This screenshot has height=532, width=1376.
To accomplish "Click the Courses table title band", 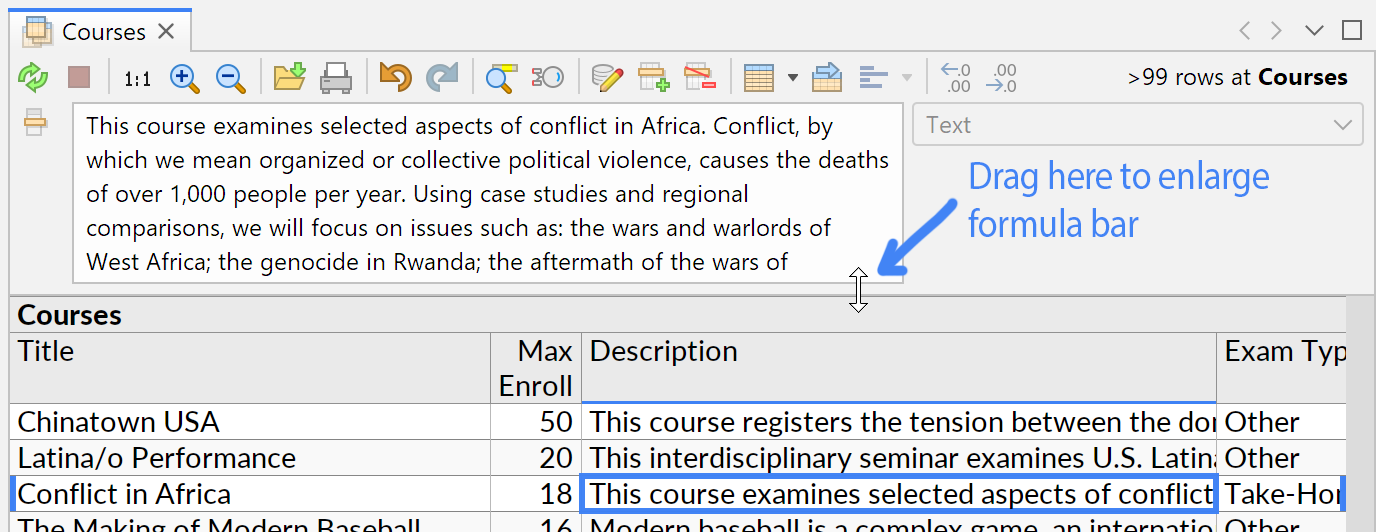I will [678, 315].
